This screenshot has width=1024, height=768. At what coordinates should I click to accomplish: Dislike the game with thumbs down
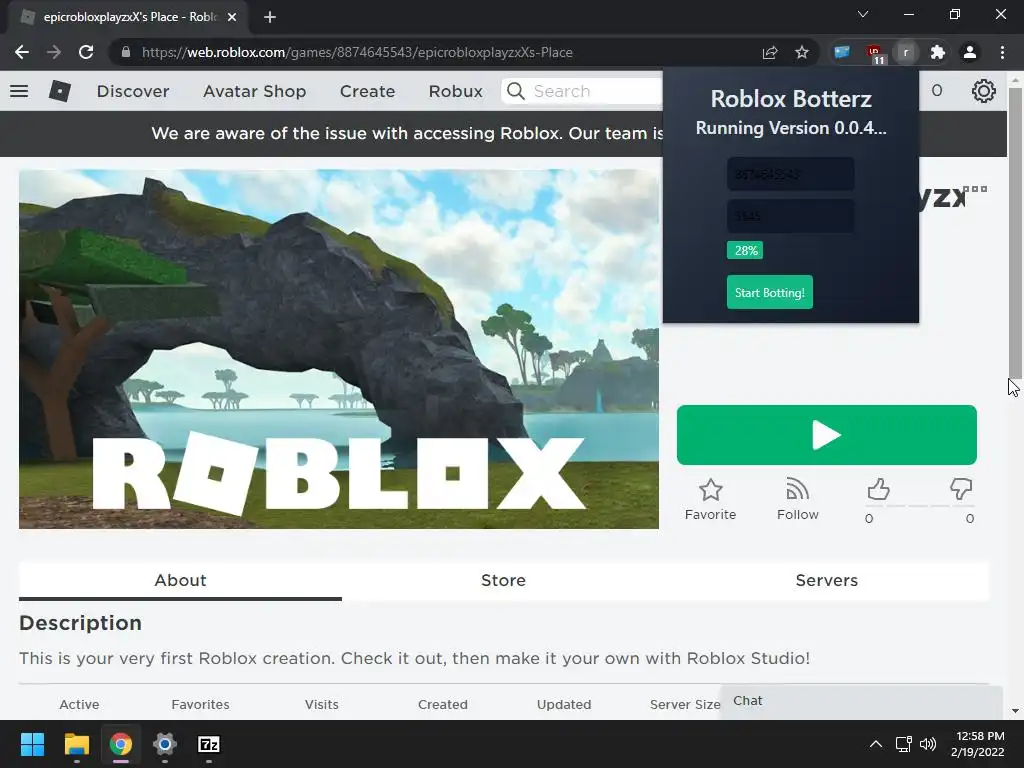[961, 489]
